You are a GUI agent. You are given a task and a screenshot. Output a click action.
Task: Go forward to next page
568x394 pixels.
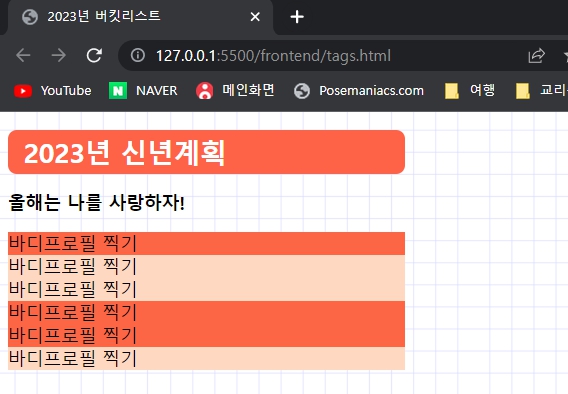click(x=58, y=55)
